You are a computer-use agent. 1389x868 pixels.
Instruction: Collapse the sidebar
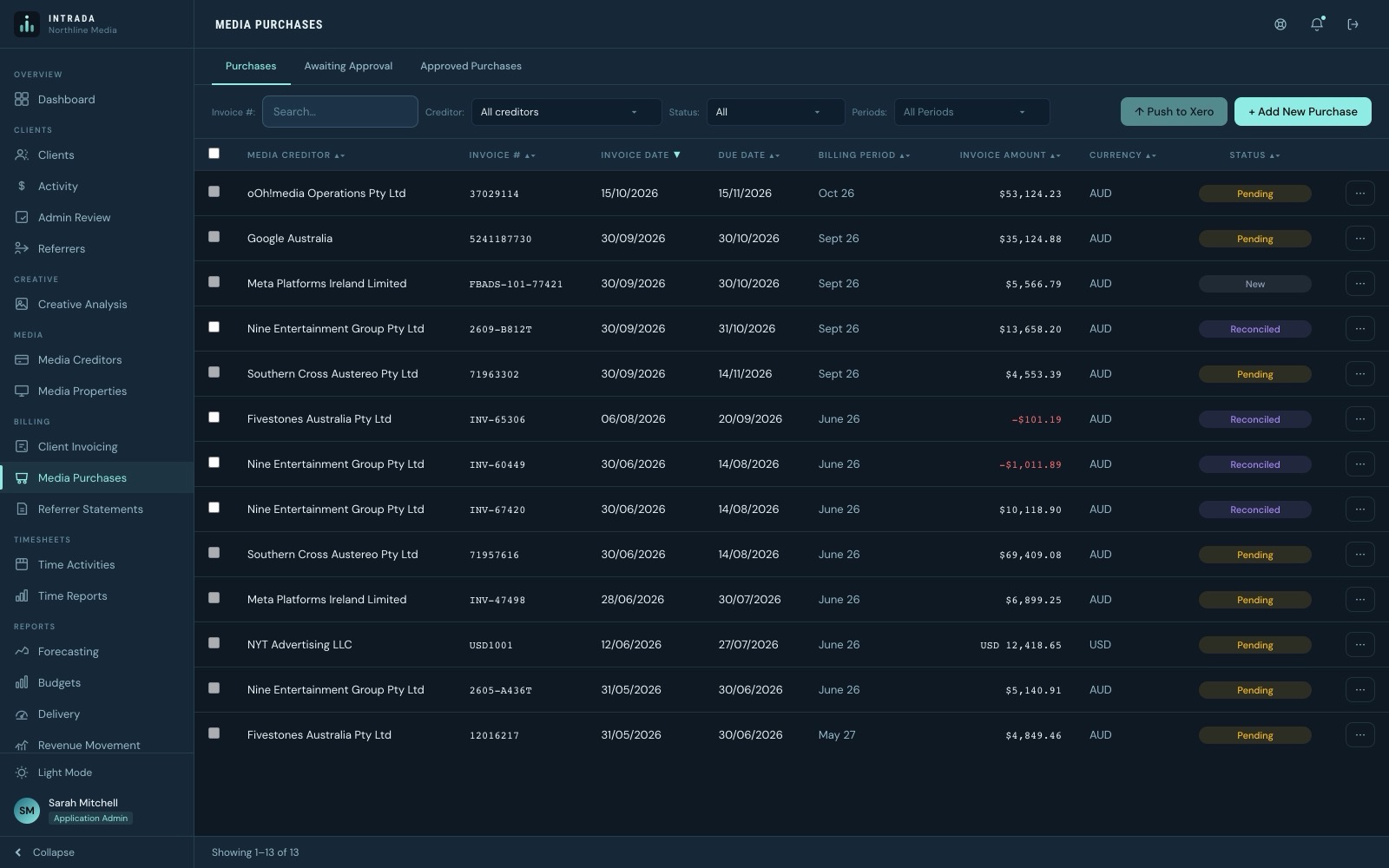pyautogui.click(x=45, y=852)
